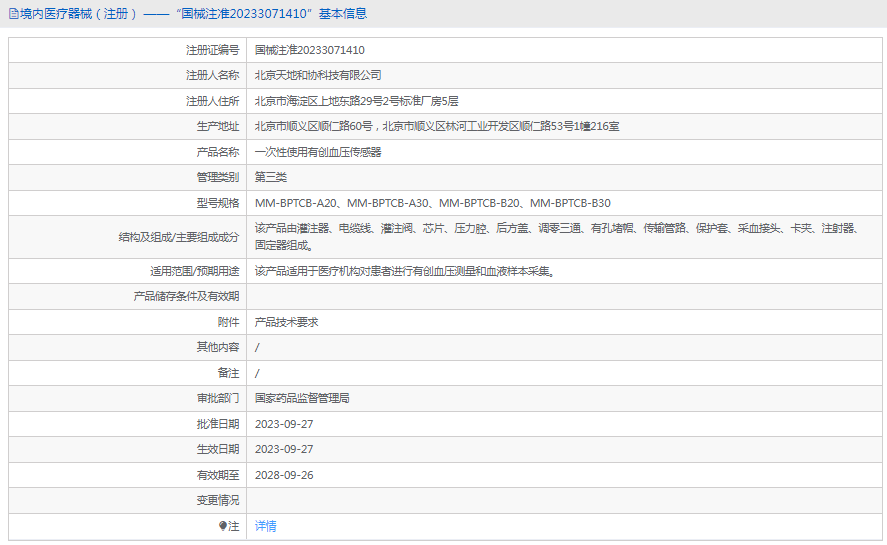
Task: Click the 适用范围/预期用途 label
Action: coord(195,272)
